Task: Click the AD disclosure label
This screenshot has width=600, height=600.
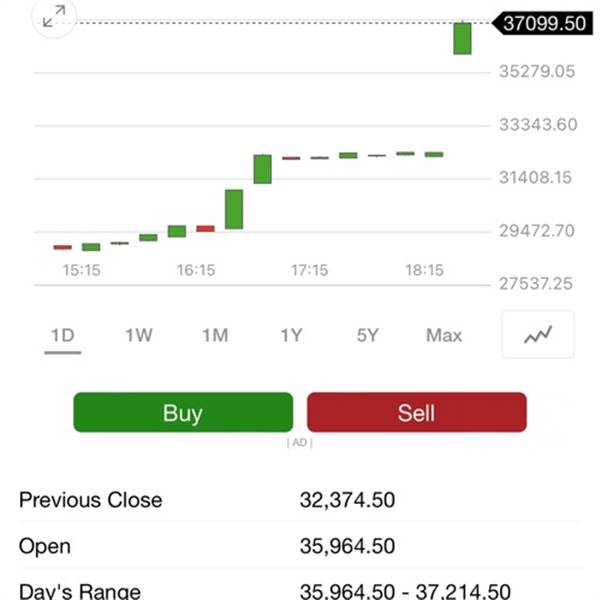Action: 300,442
